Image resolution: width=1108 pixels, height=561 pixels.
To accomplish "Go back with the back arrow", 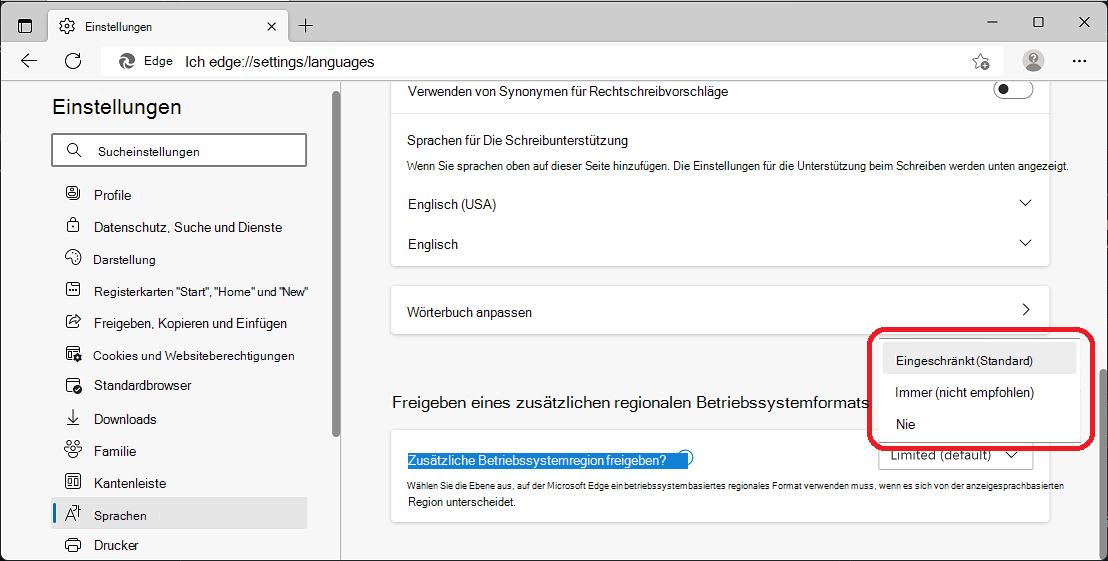I will point(29,61).
